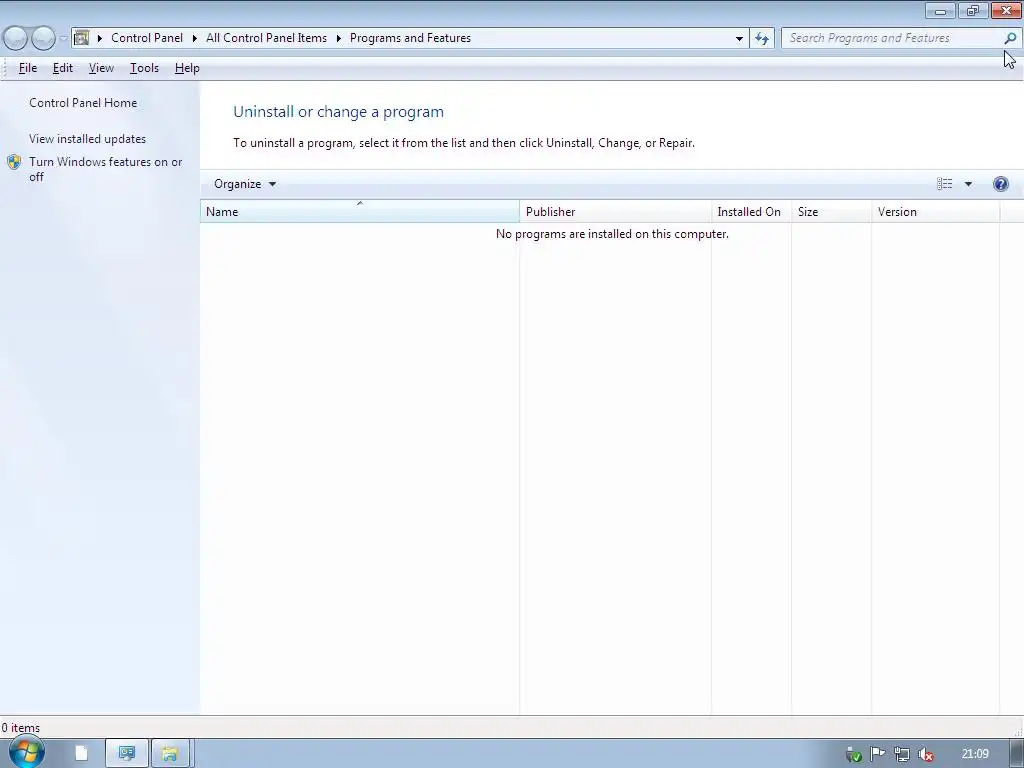Click the shield icon beside Windows features

[14, 162]
